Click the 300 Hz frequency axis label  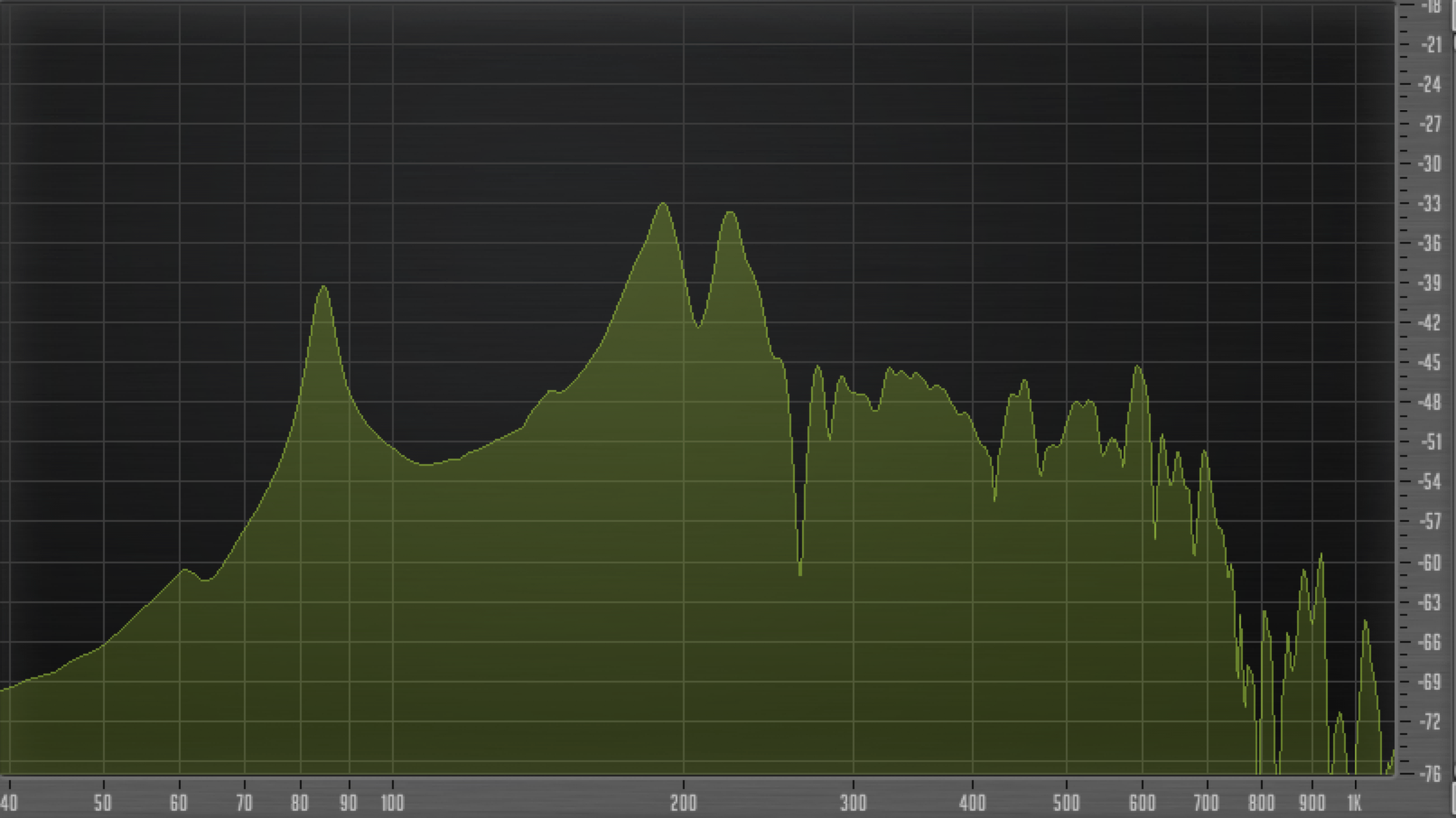853,803
